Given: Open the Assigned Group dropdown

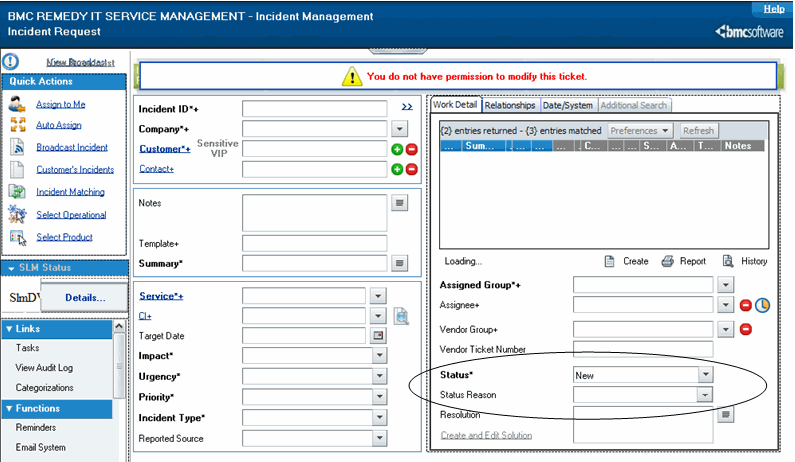Looking at the screenshot, I should coord(726,285).
